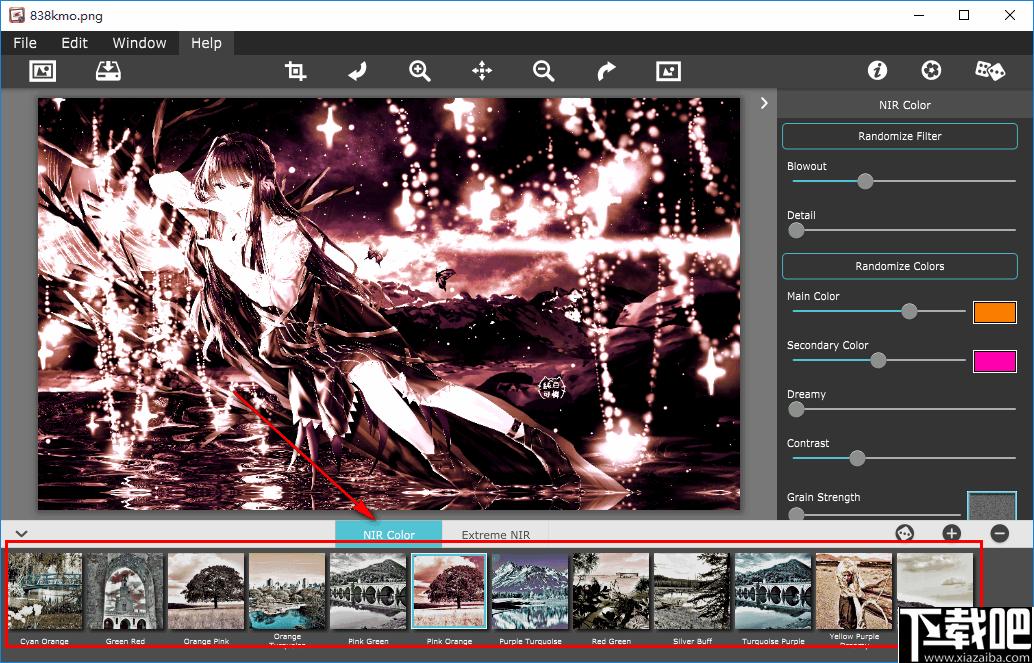Click the Grain Strength label
The height and width of the screenshot is (663, 1034).
point(824,497)
